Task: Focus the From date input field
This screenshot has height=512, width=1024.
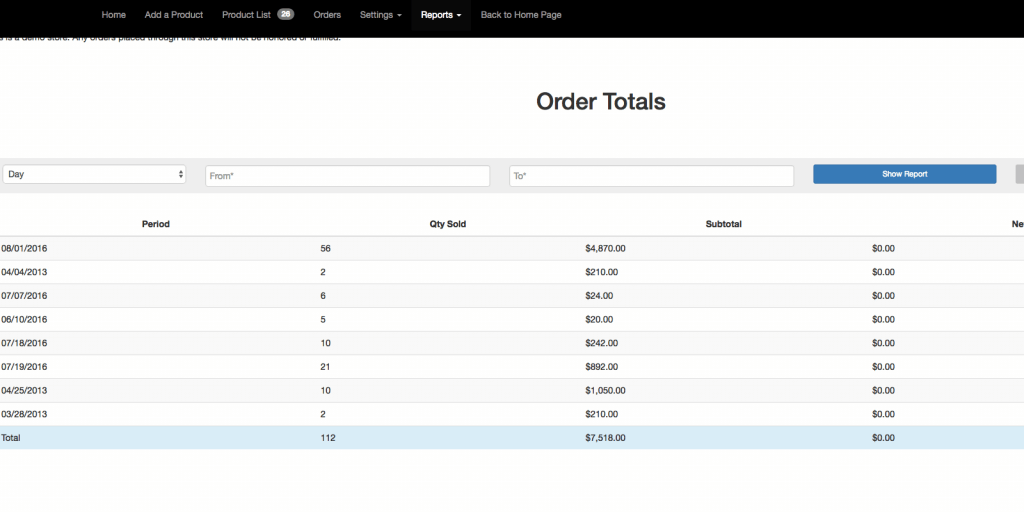Action: click(347, 176)
